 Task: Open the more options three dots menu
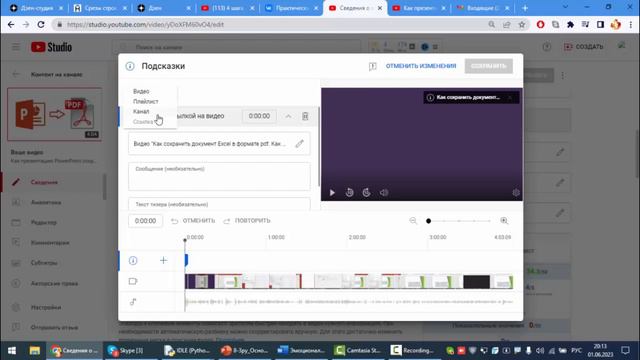[562, 76]
